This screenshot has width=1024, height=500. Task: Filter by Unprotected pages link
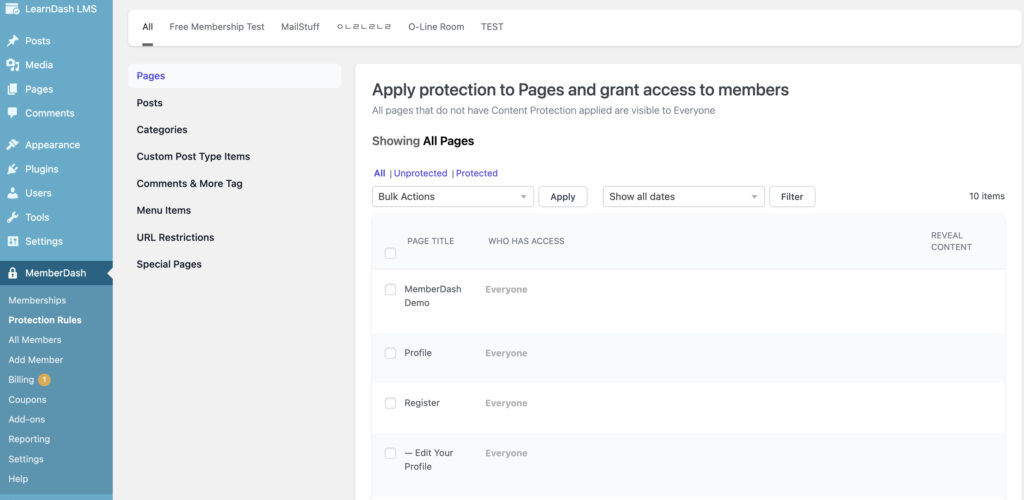[x=420, y=174]
